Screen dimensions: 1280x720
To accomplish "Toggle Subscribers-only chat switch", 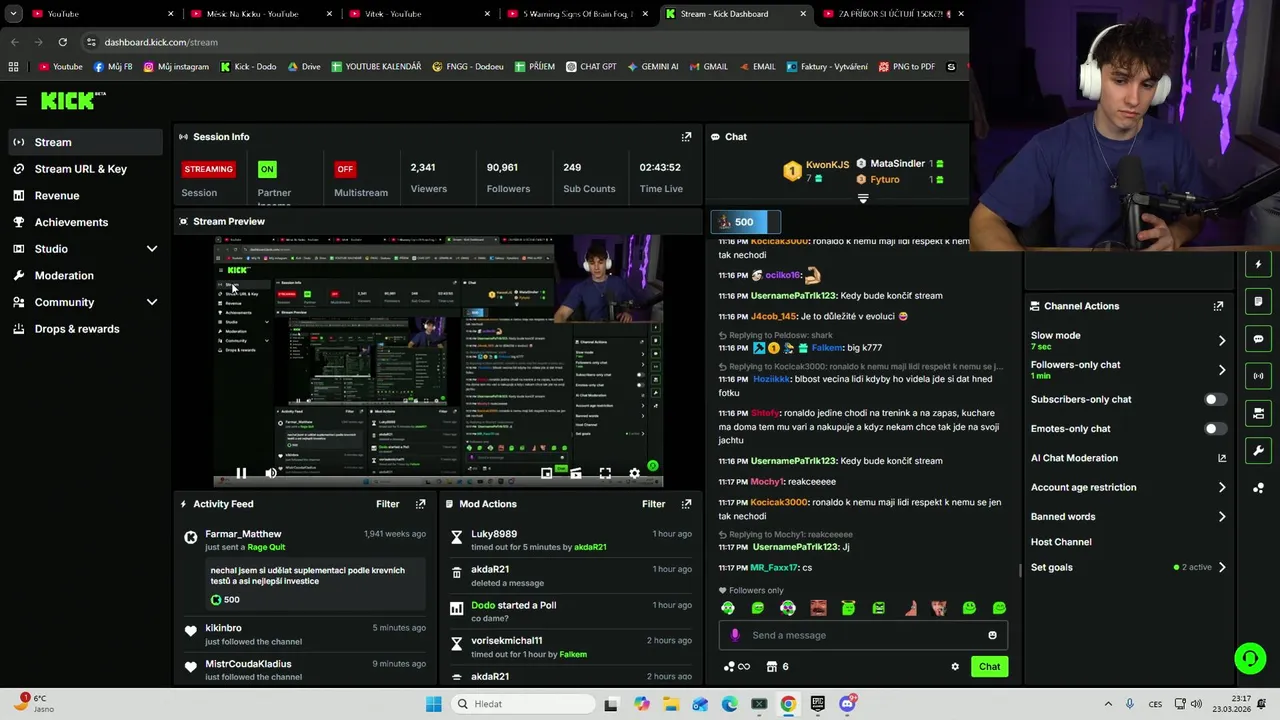I will coord(1215,399).
